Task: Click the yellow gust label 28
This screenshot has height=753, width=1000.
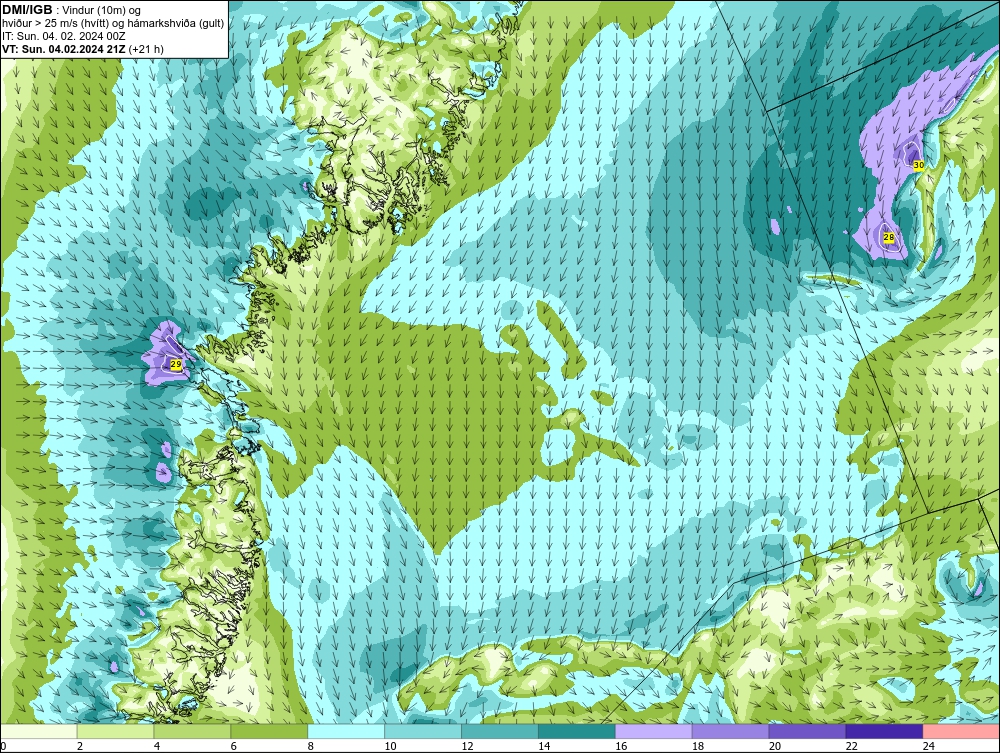Action: (x=888, y=238)
